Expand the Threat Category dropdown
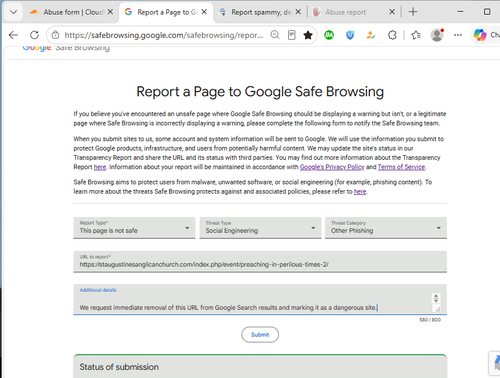This screenshot has width=500, height=378. point(386,228)
